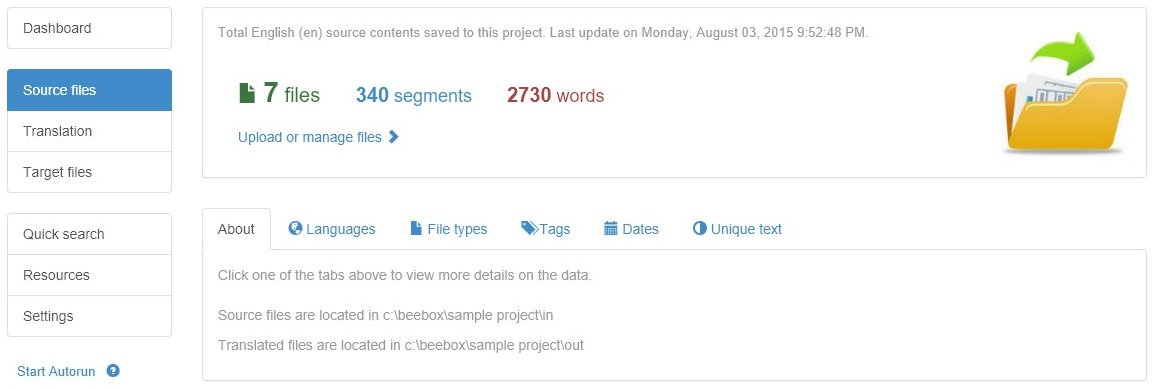This screenshot has height=389, width=1154.
Task: Click the help icon next to Start Autorun
Action: [113, 371]
